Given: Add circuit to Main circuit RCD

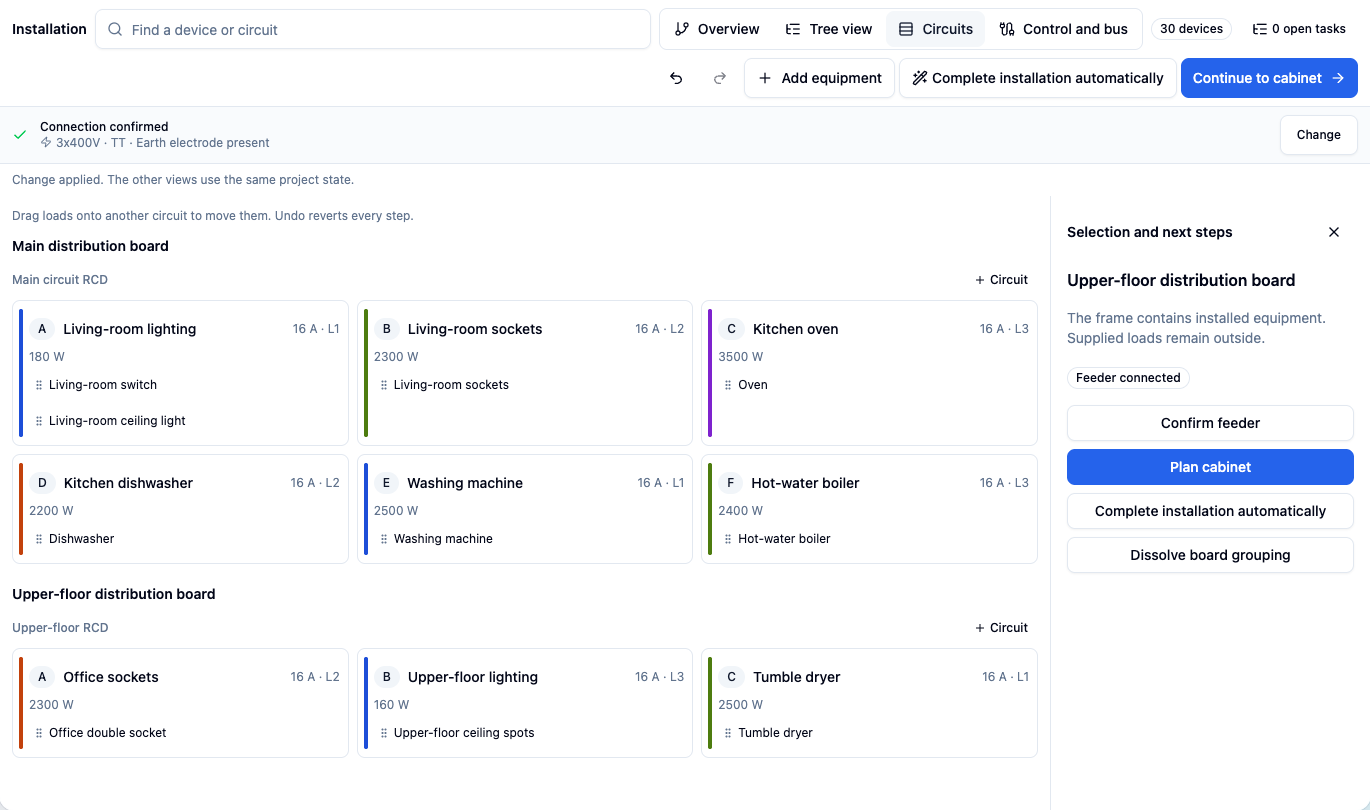Looking at the screenshot, I should pyautogui.click(x=1001, y=280).
